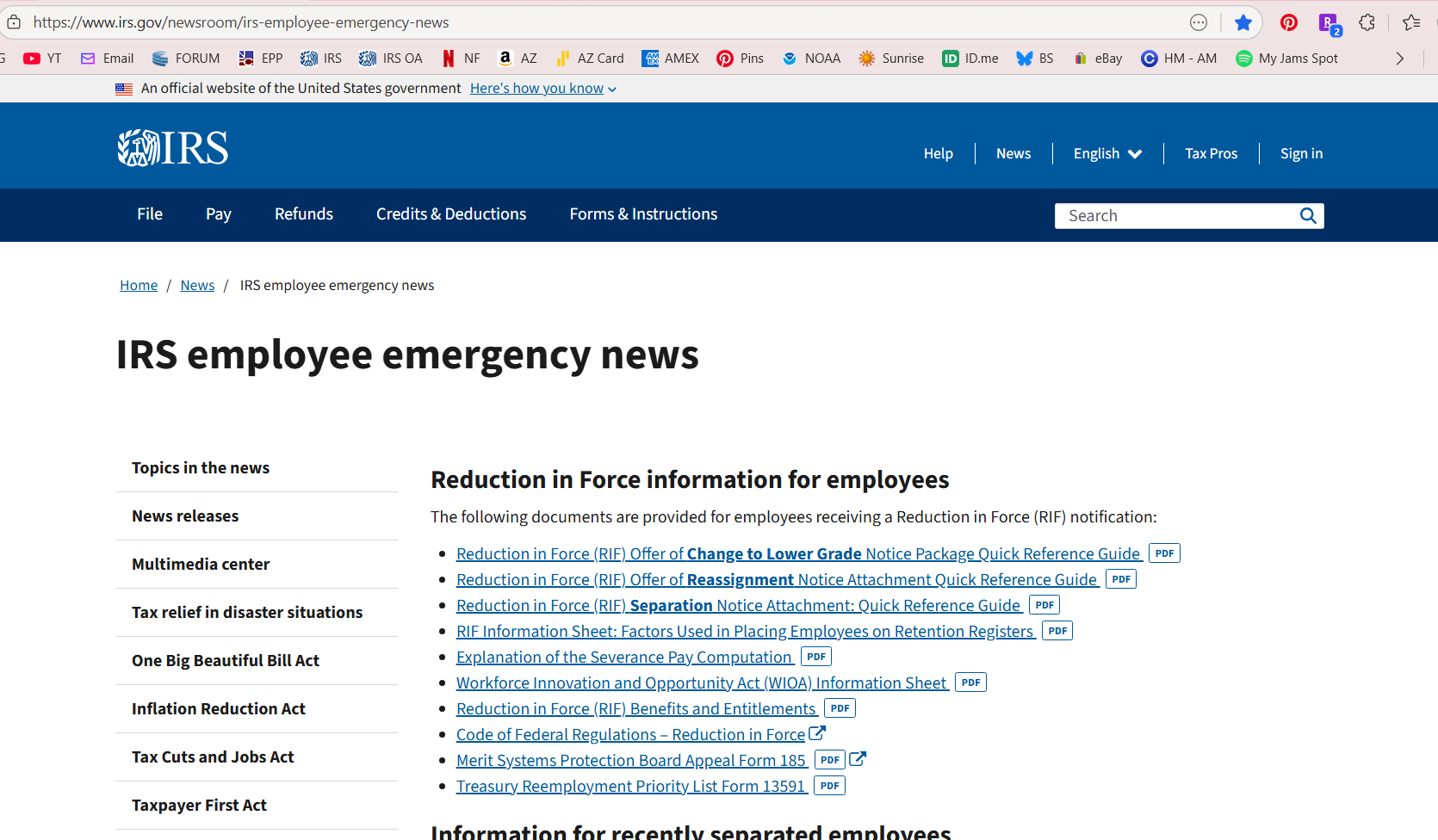Screen dimensions: 1438x840
Task: Go to the News breadcrumb link
Action: point(197,285)
